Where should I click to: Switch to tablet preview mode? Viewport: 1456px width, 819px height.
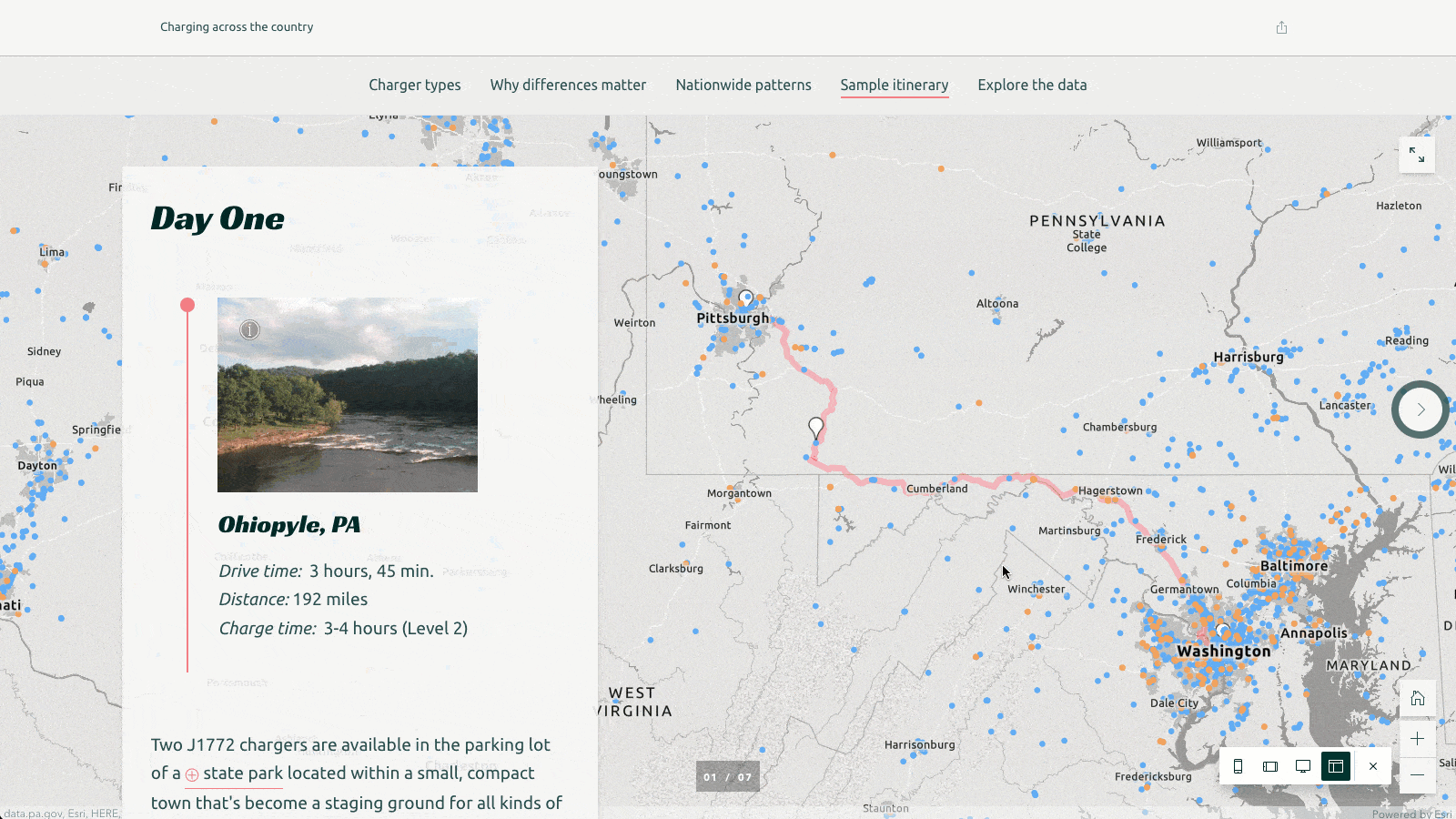(x=1270, y=766)
